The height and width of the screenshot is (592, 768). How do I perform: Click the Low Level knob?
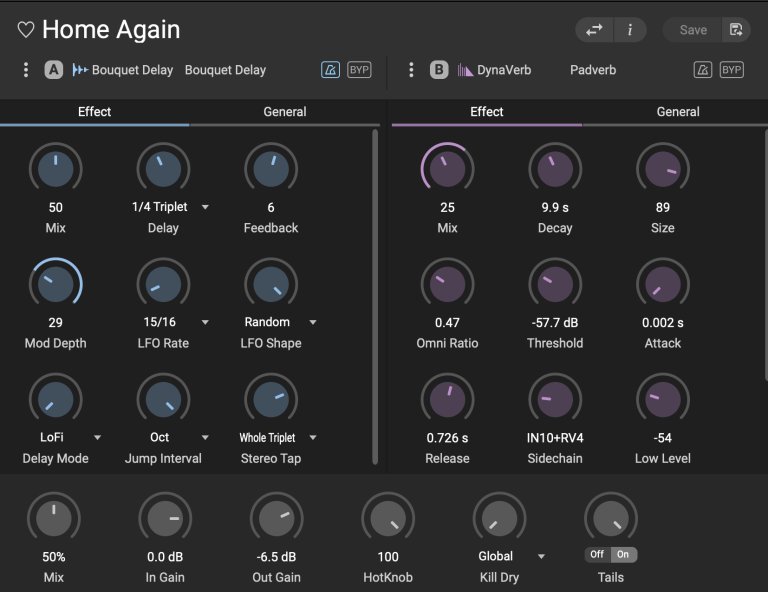(x=663, y=399)
